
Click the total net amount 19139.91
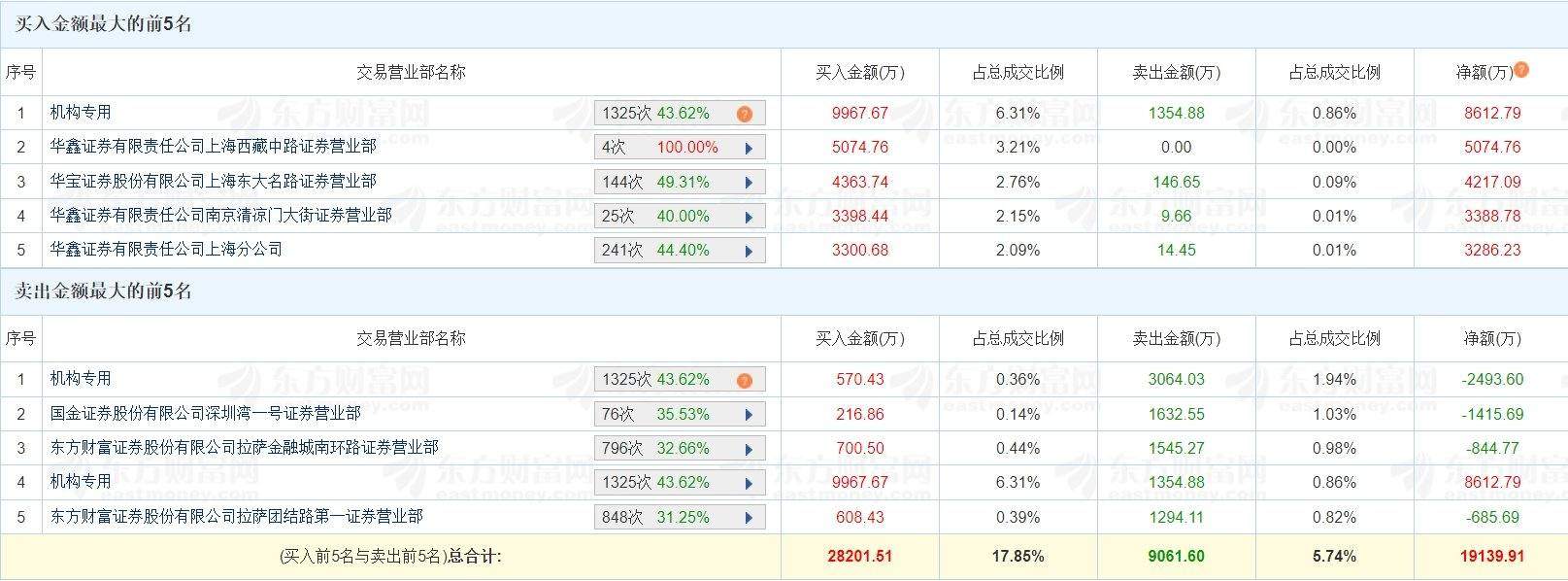pyautogui.click(x=1492, y=557)
